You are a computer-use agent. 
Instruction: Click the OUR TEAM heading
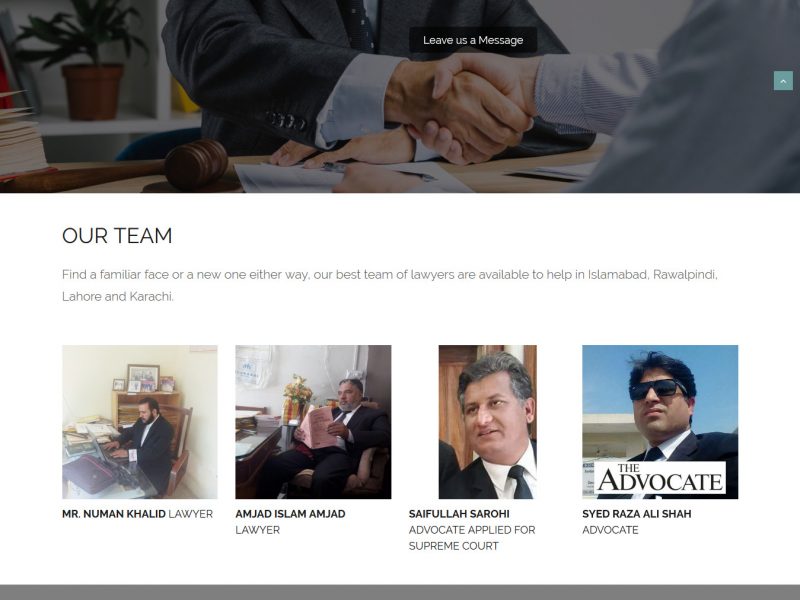[117, 236]
